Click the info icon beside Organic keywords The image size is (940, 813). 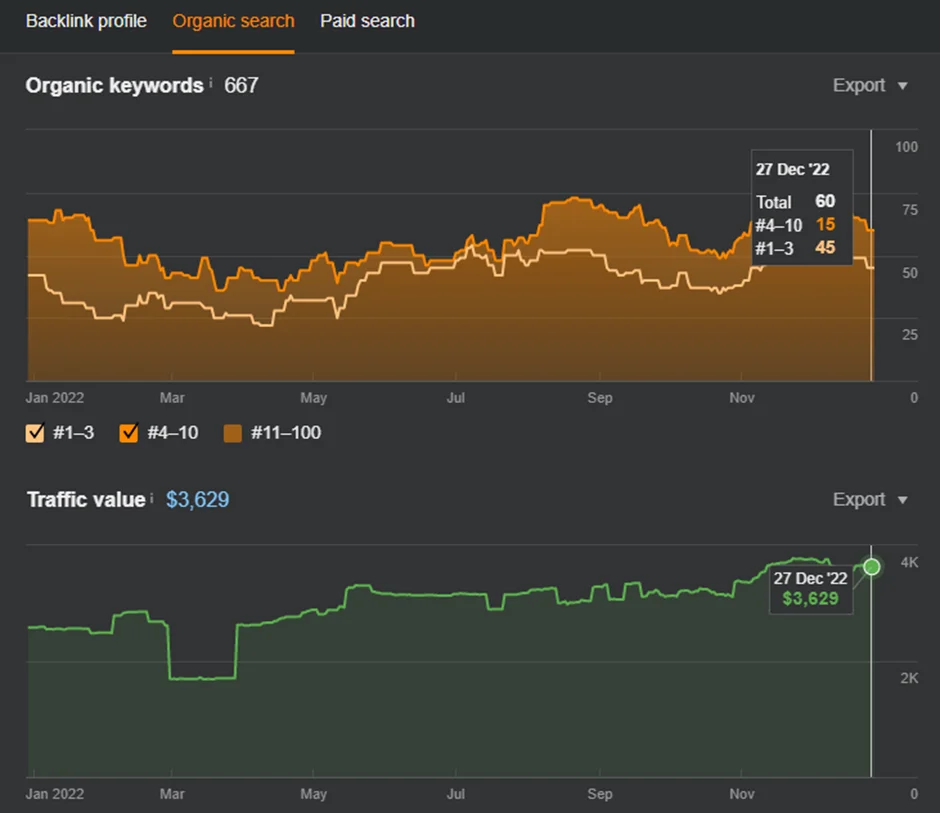pos(210,83)
